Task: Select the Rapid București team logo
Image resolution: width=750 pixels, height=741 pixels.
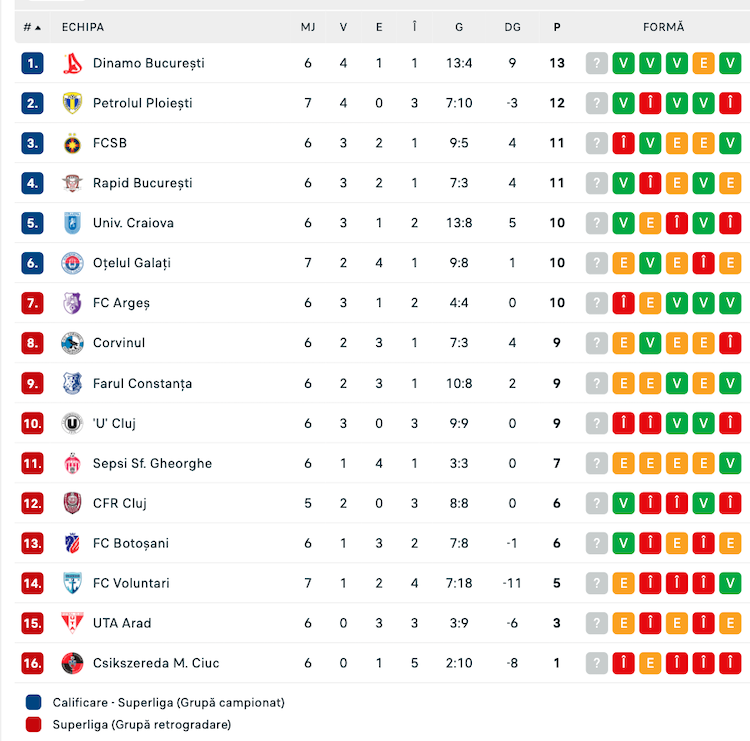Action: (x=72, y=183)
